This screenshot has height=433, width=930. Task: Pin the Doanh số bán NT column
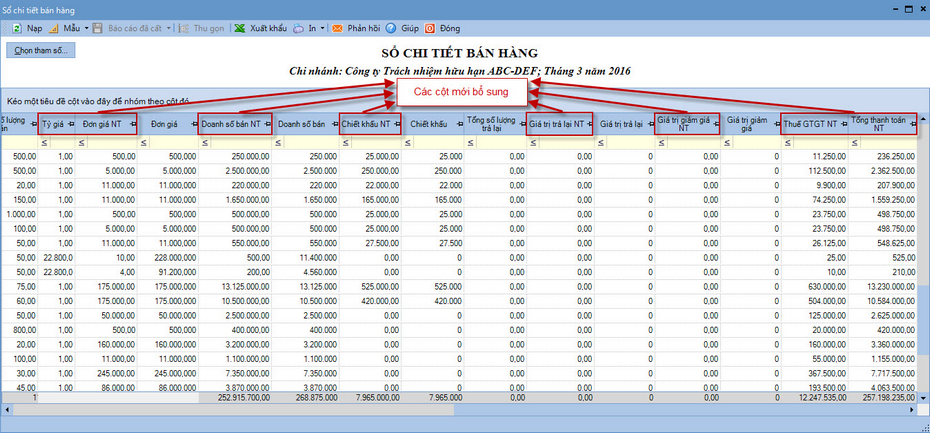click(267, 123)
